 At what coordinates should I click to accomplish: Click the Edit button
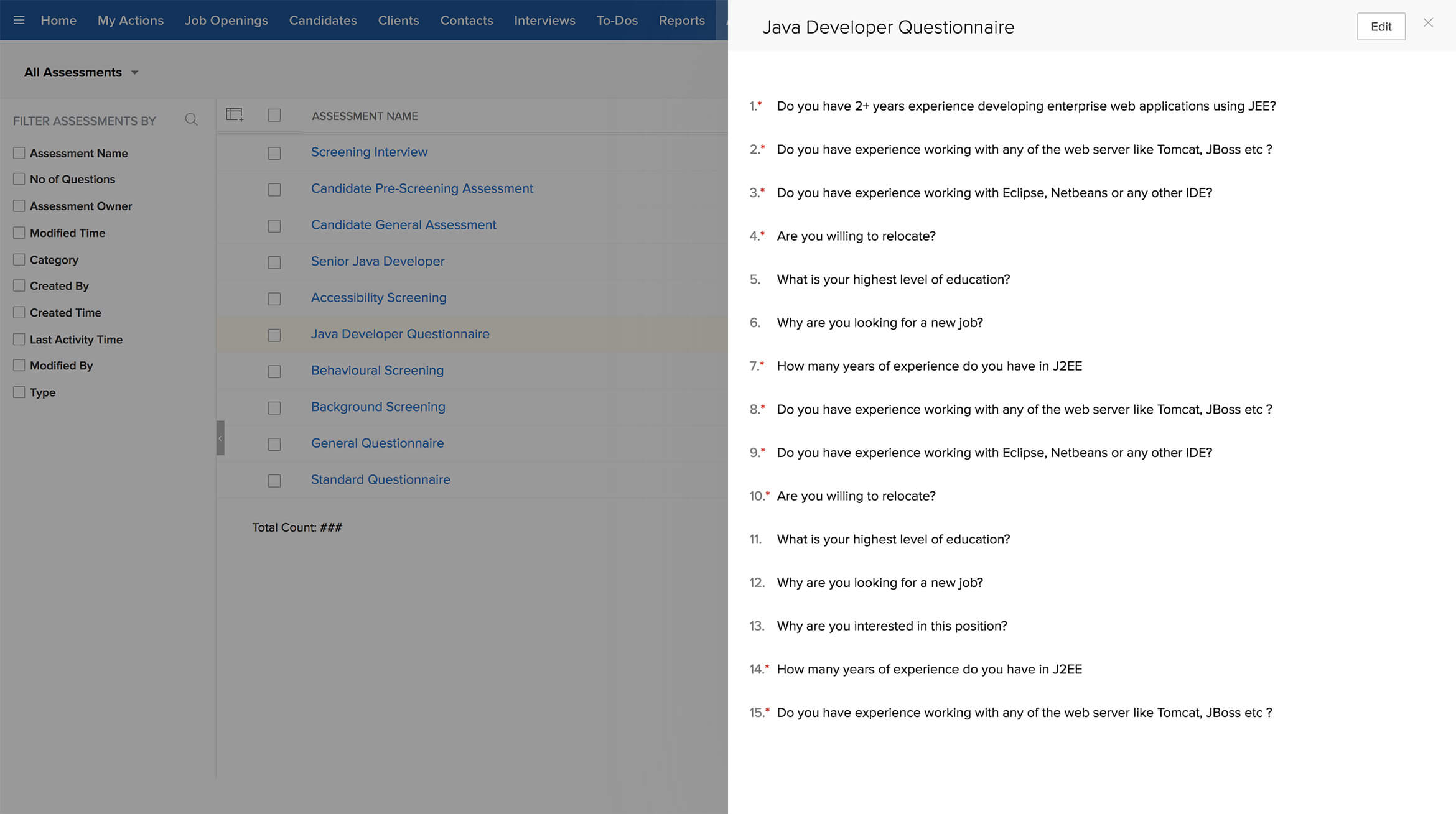[1381, 27]
